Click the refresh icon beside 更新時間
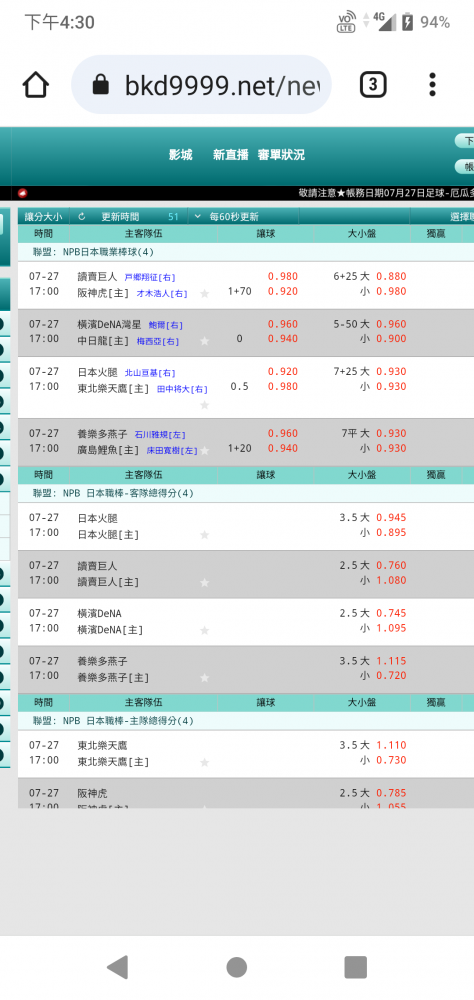This screenshot has width=474, height=1000. click(82, 217)
